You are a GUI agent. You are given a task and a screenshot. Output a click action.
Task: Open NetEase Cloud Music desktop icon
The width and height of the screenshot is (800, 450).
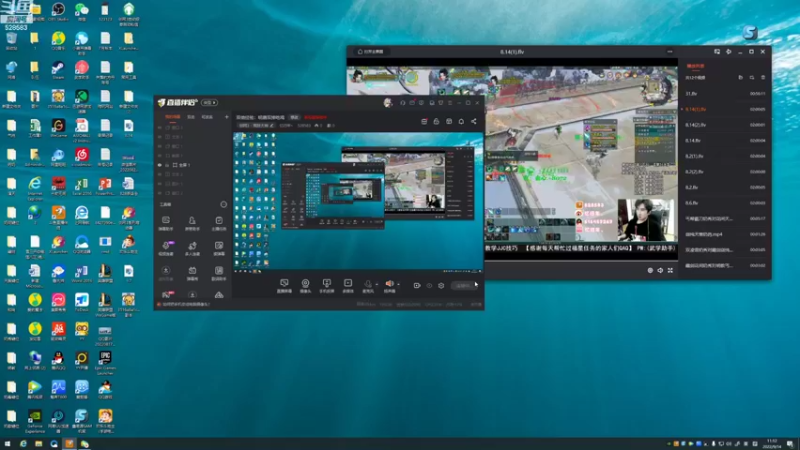point(82,157)
